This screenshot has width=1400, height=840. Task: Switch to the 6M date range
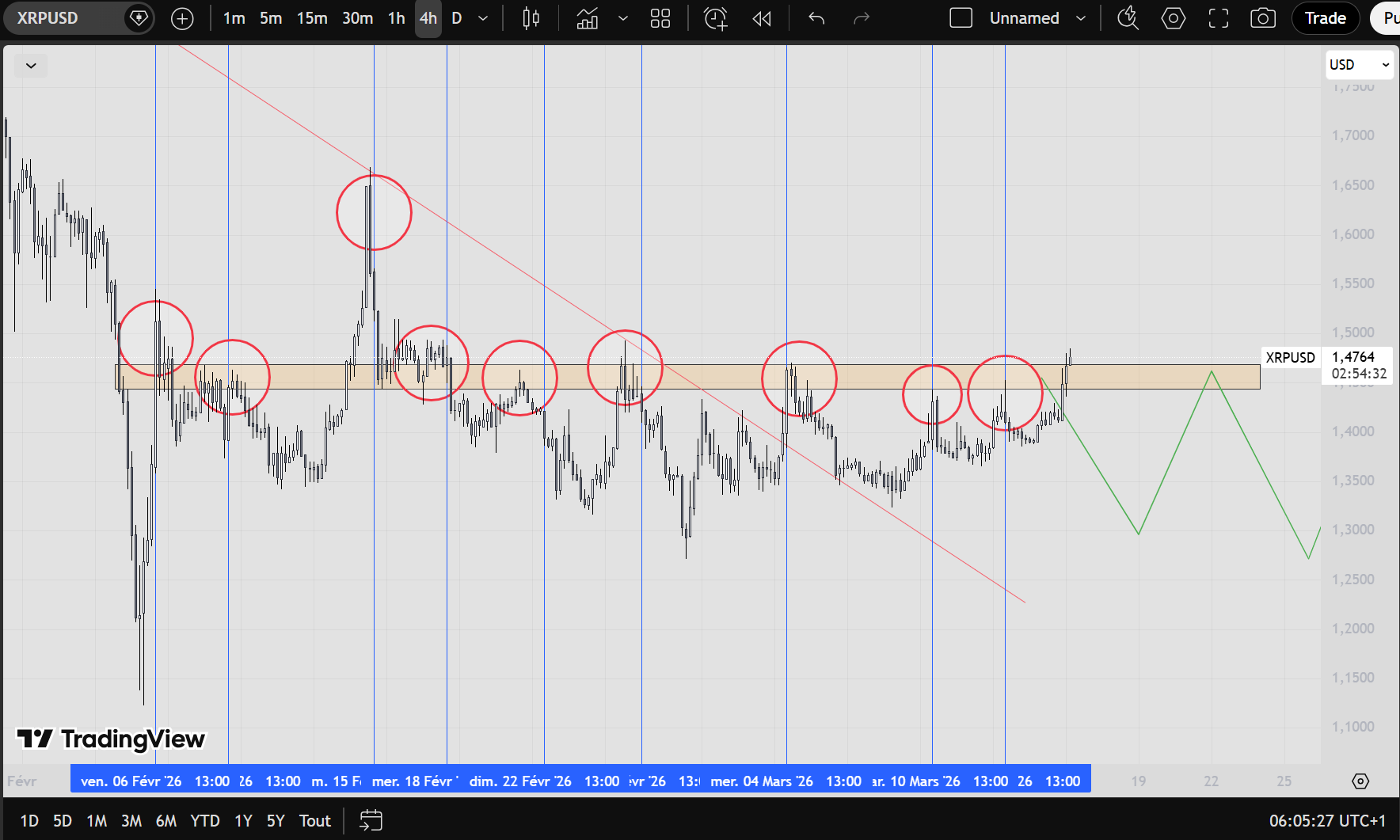pyautogui.click(x=165, y=821)
